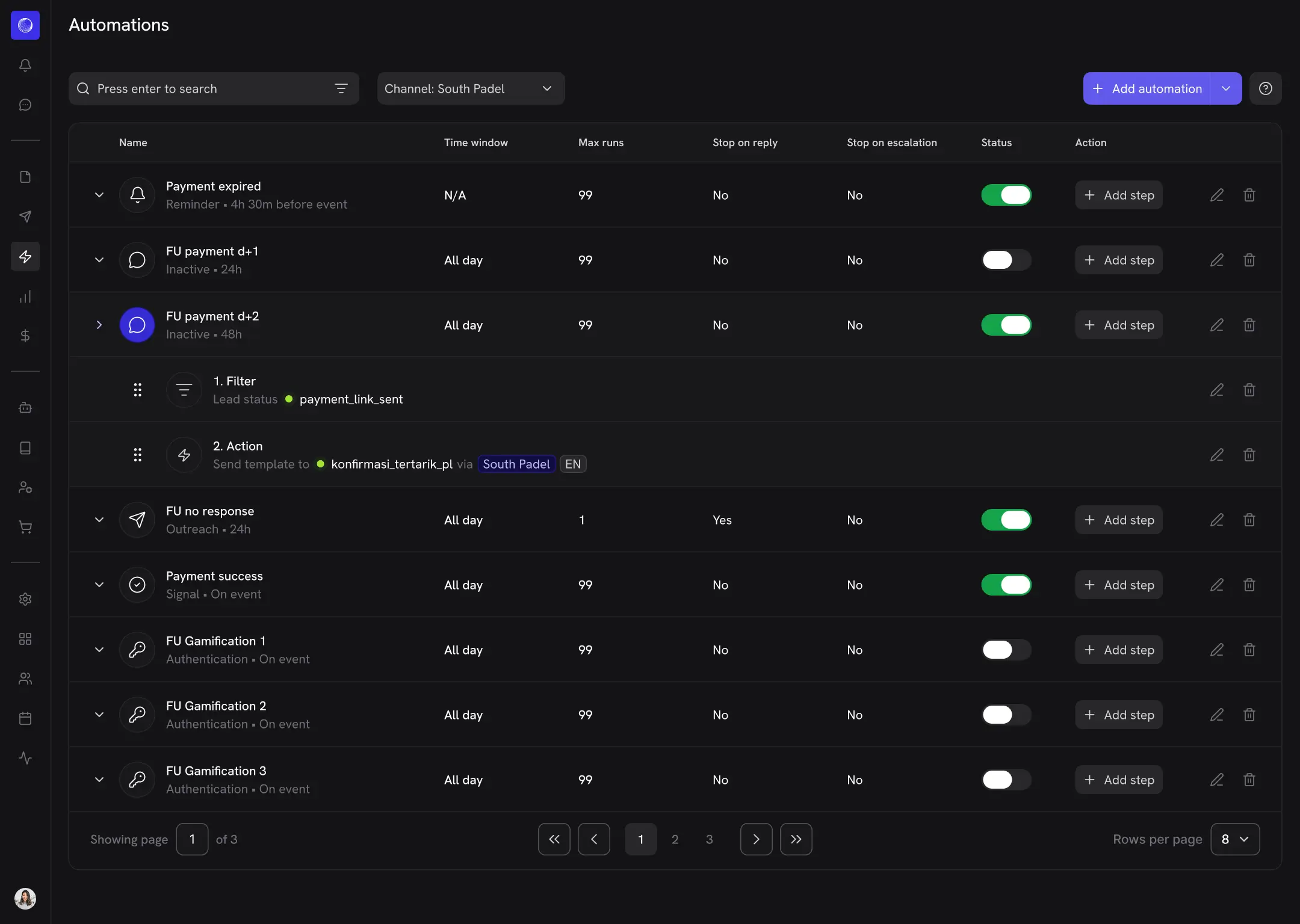Image resolution: width=1300 pixels, height=924 pixels.
Task: Turn on FU Gamification 2 status
Action: tap(1006, 715)
